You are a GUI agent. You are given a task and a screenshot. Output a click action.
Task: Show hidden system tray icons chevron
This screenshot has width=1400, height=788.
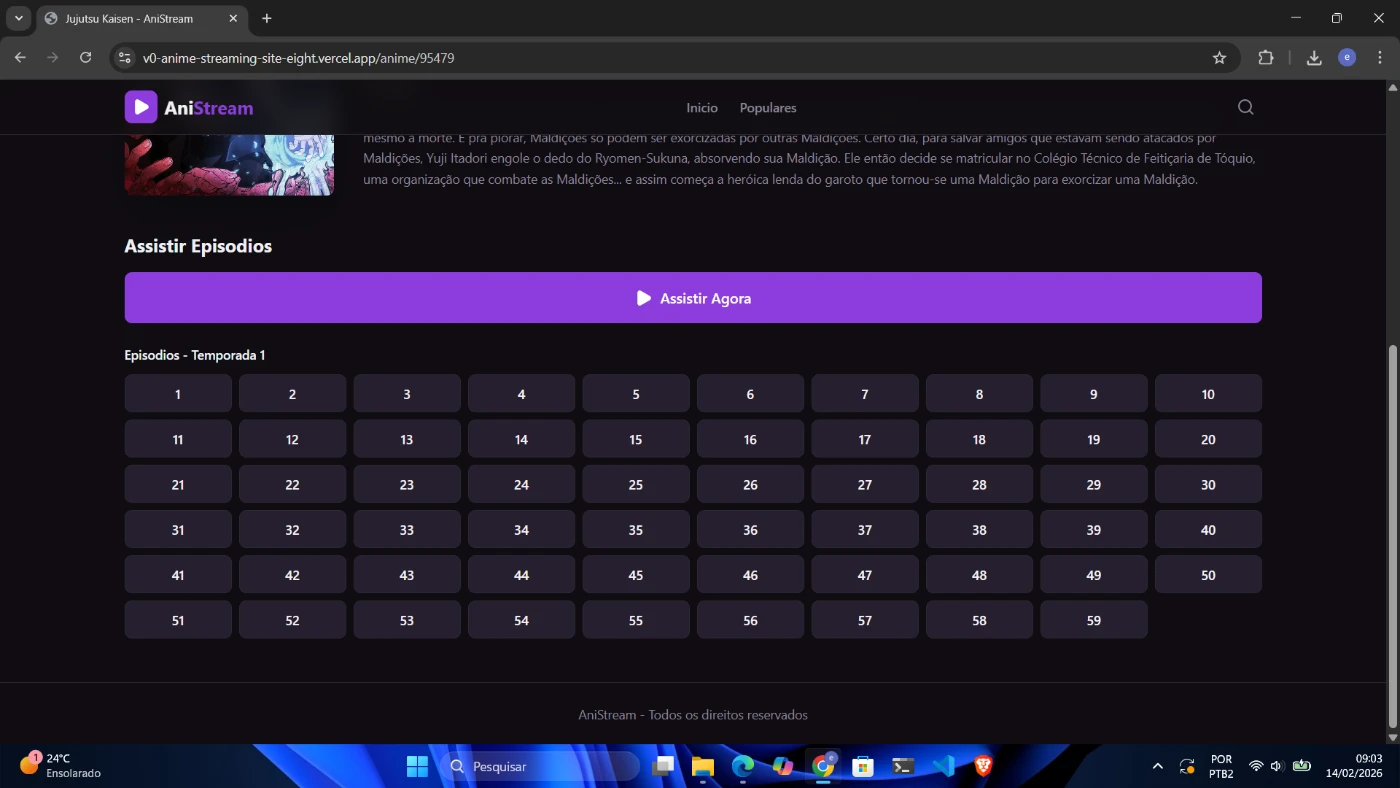click(x=1158, y=766)
